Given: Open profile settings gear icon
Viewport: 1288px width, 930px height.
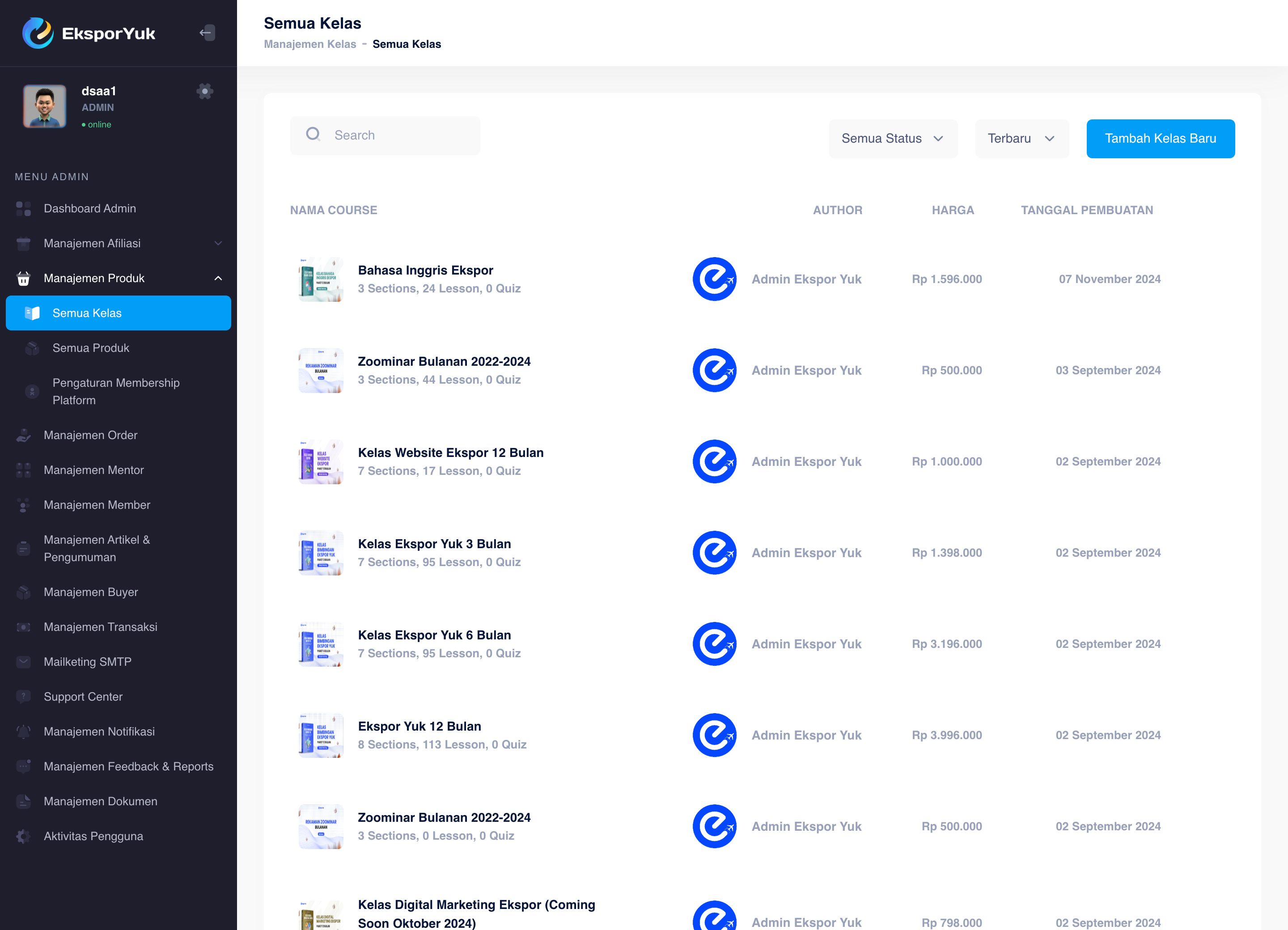Looking at the screenshot, I should pyautogui.click(x=205, y=91).
